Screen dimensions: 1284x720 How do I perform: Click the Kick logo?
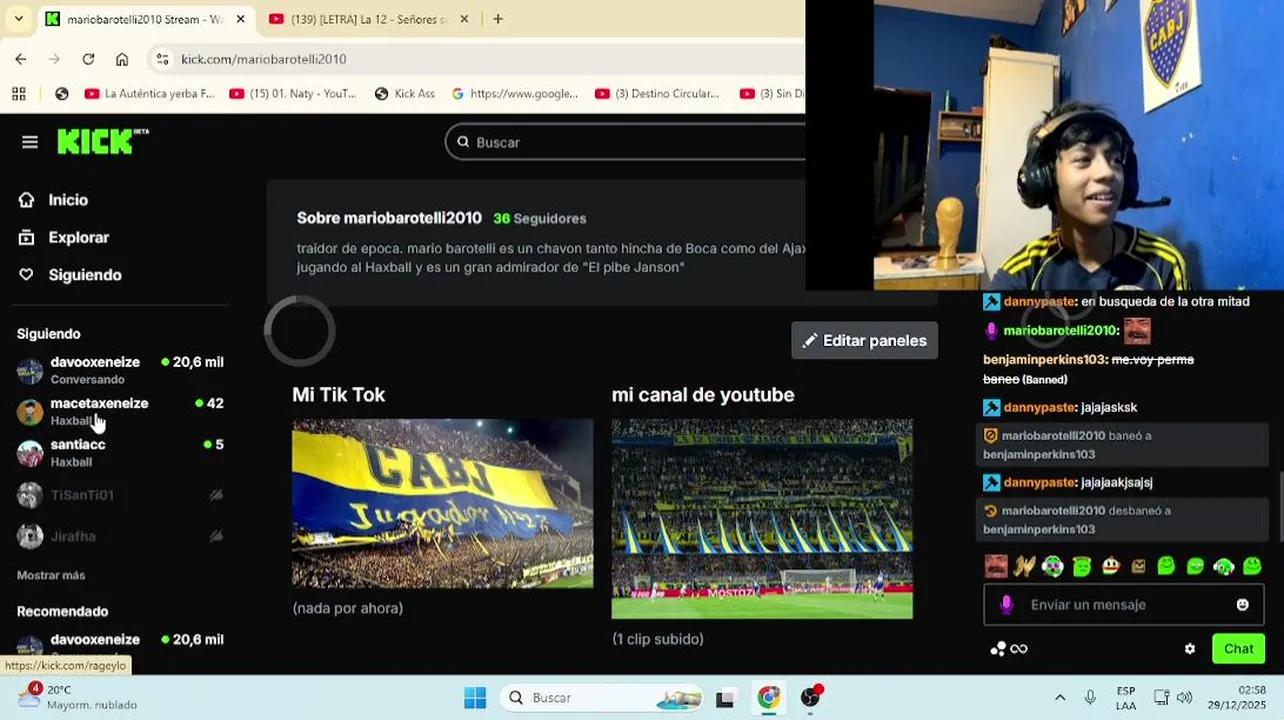pos(103,142)
